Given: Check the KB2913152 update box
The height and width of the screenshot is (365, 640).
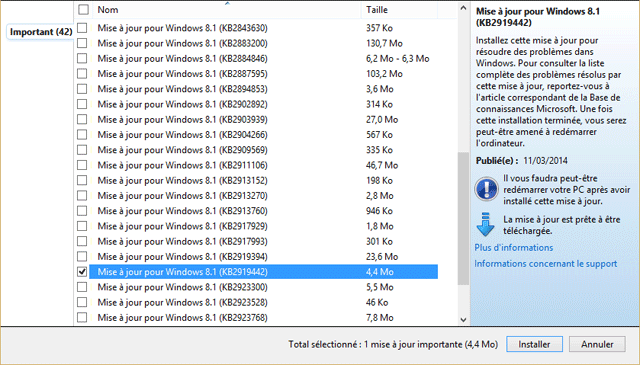Looking at the screenshot, I should (82, 180).
